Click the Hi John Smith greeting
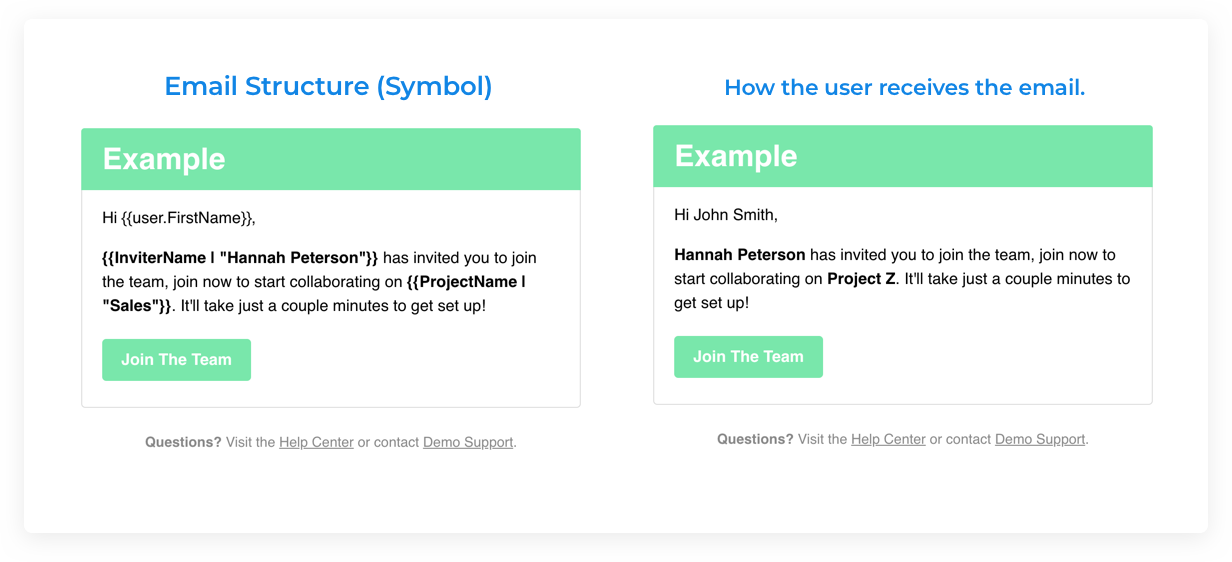The image size is (1232, 562). coord(726,215)
